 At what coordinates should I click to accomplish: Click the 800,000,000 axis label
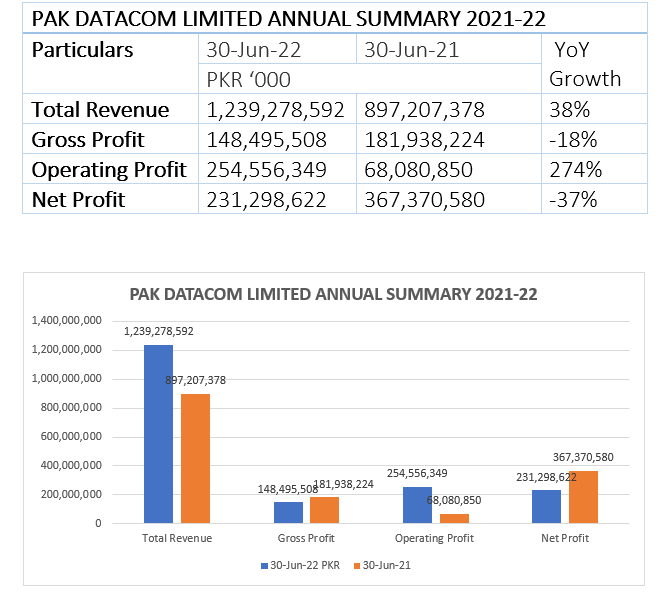(x=71, y=407)
